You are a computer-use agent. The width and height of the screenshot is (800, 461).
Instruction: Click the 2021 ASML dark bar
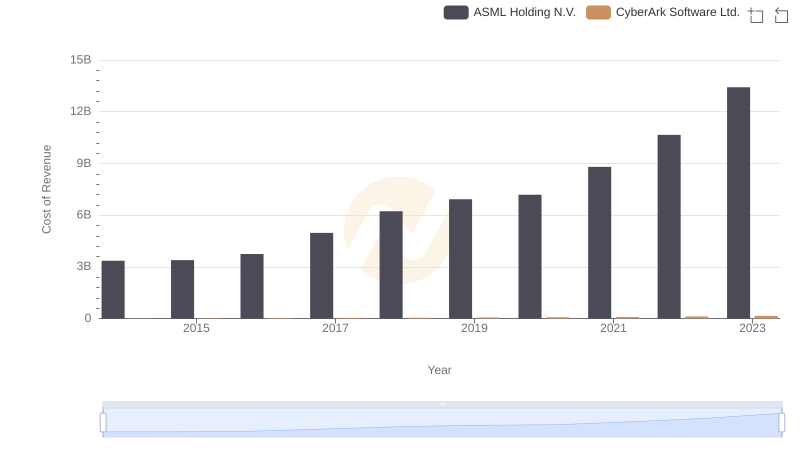599,243
